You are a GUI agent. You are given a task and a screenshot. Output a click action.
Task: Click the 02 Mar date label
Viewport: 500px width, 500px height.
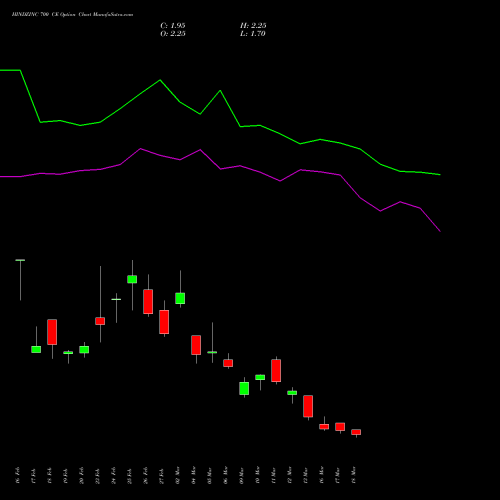(178, 475)
